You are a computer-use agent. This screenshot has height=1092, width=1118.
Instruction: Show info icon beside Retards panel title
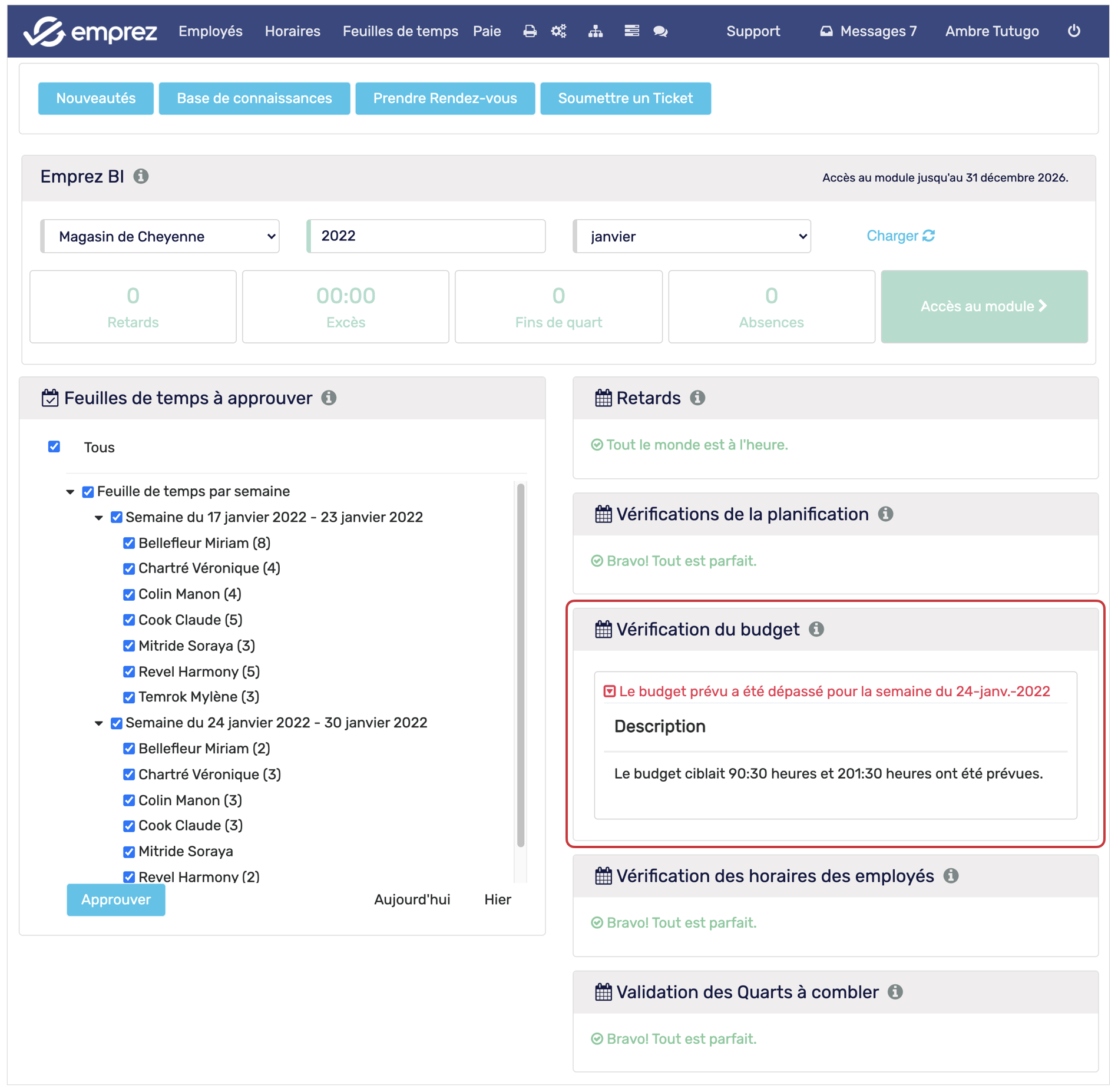pyautogui.click(x=697, y=398)
